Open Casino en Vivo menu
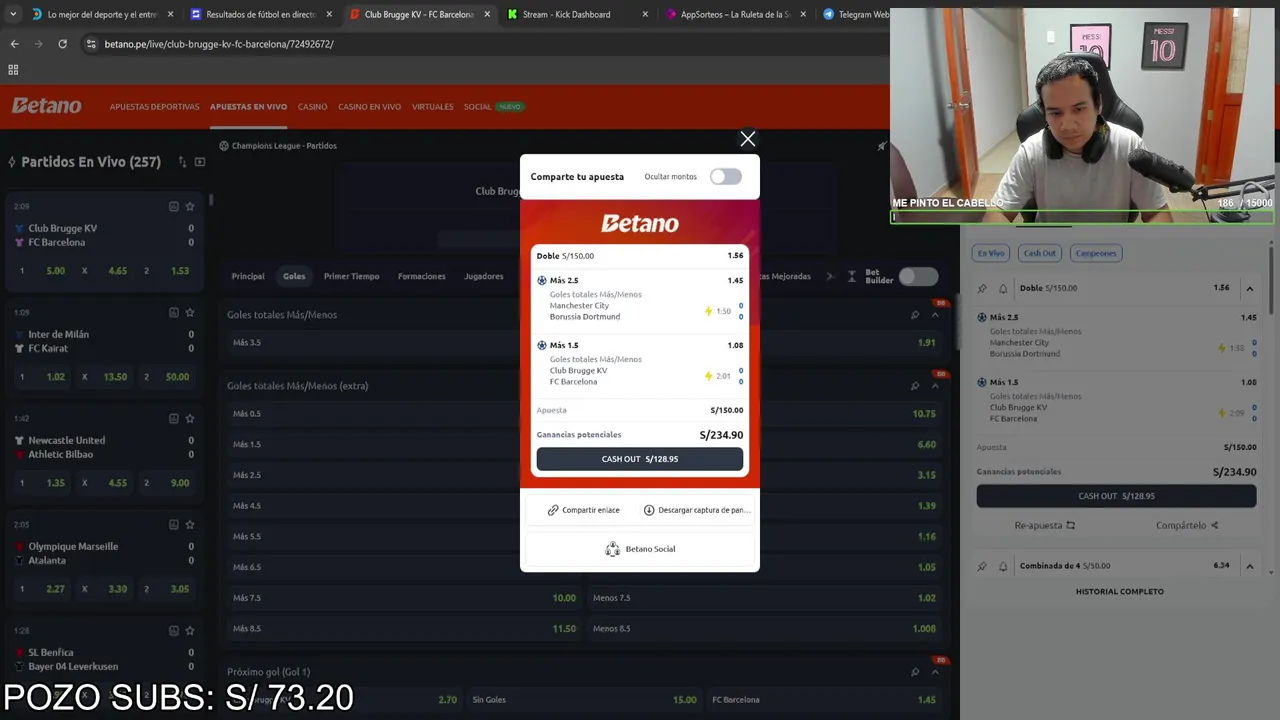 (x=369, y=107)
